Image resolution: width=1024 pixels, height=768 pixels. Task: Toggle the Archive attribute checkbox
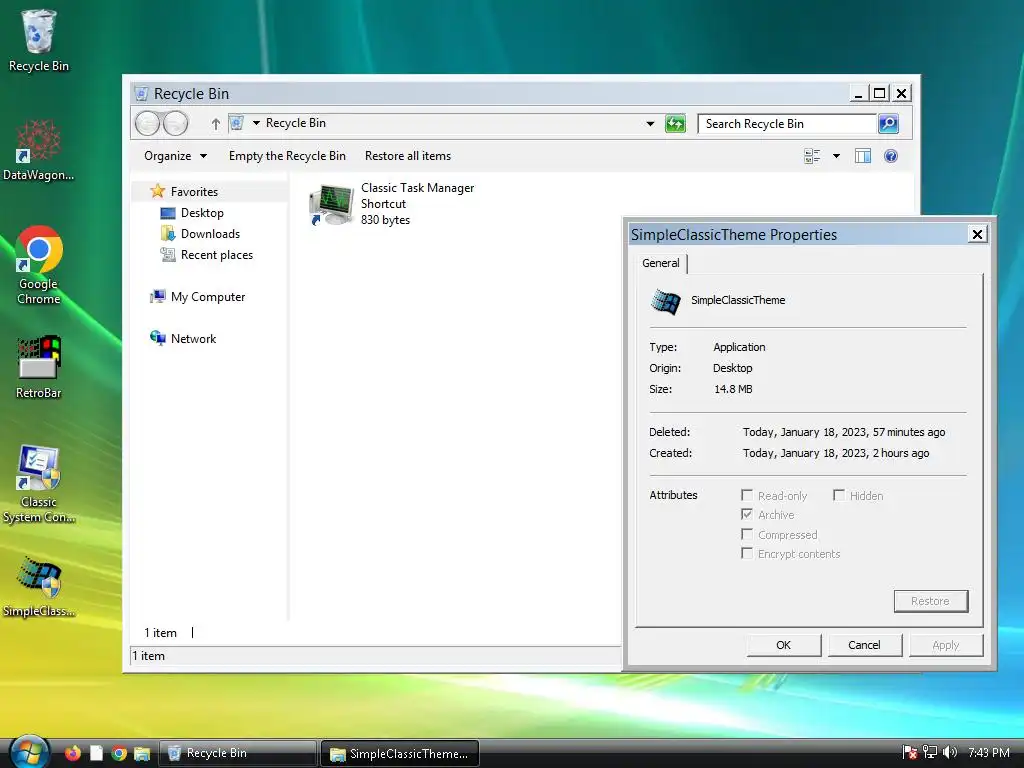pyautogui.click(x=747, y=514)
